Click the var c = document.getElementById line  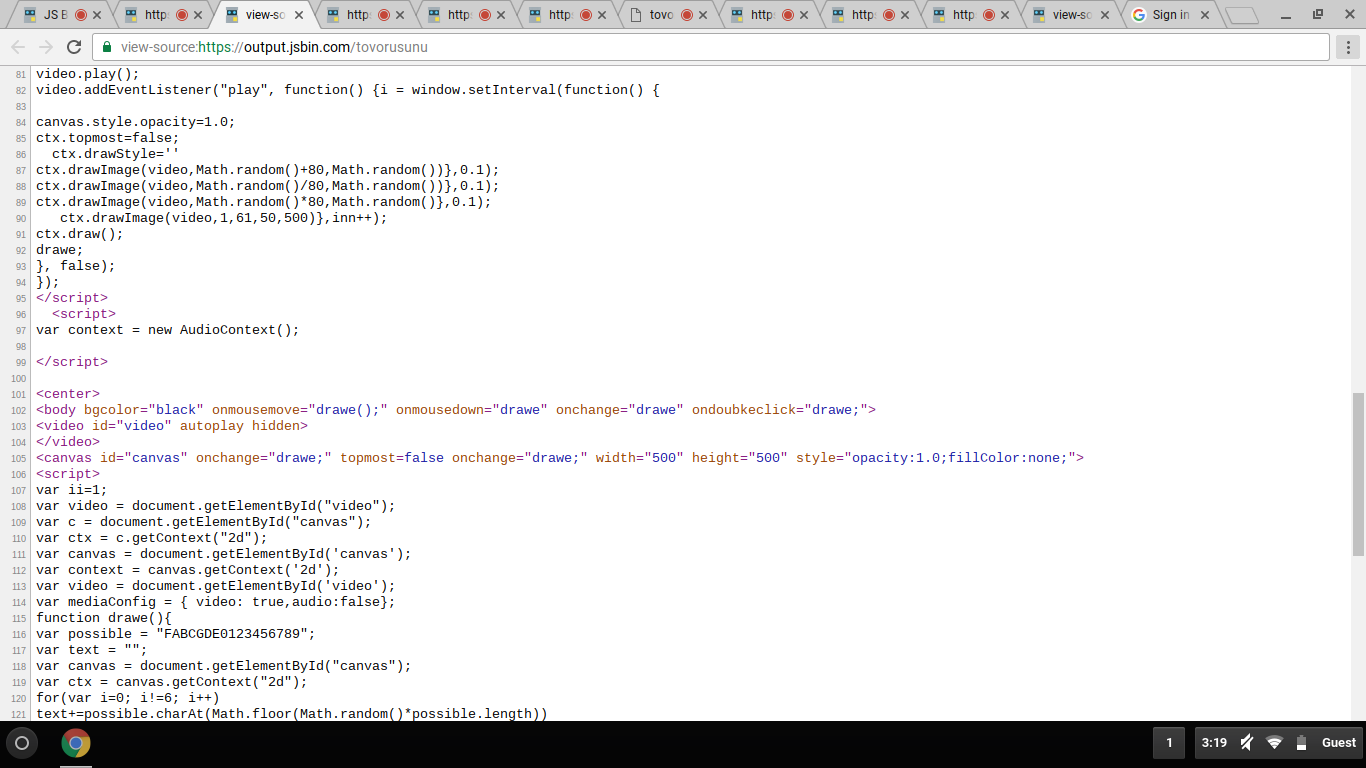pos(204,522)
